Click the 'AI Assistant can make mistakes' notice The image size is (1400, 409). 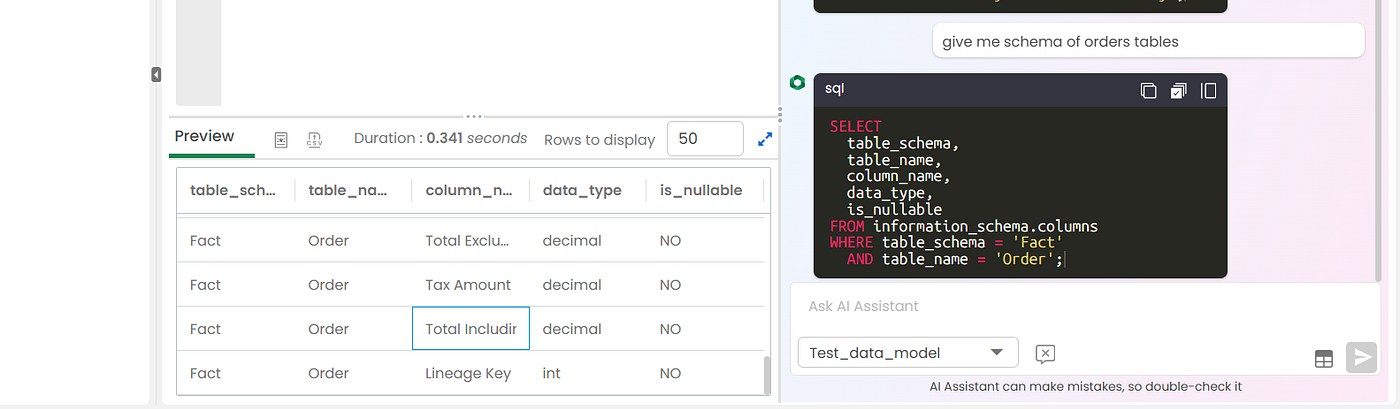1085,386
